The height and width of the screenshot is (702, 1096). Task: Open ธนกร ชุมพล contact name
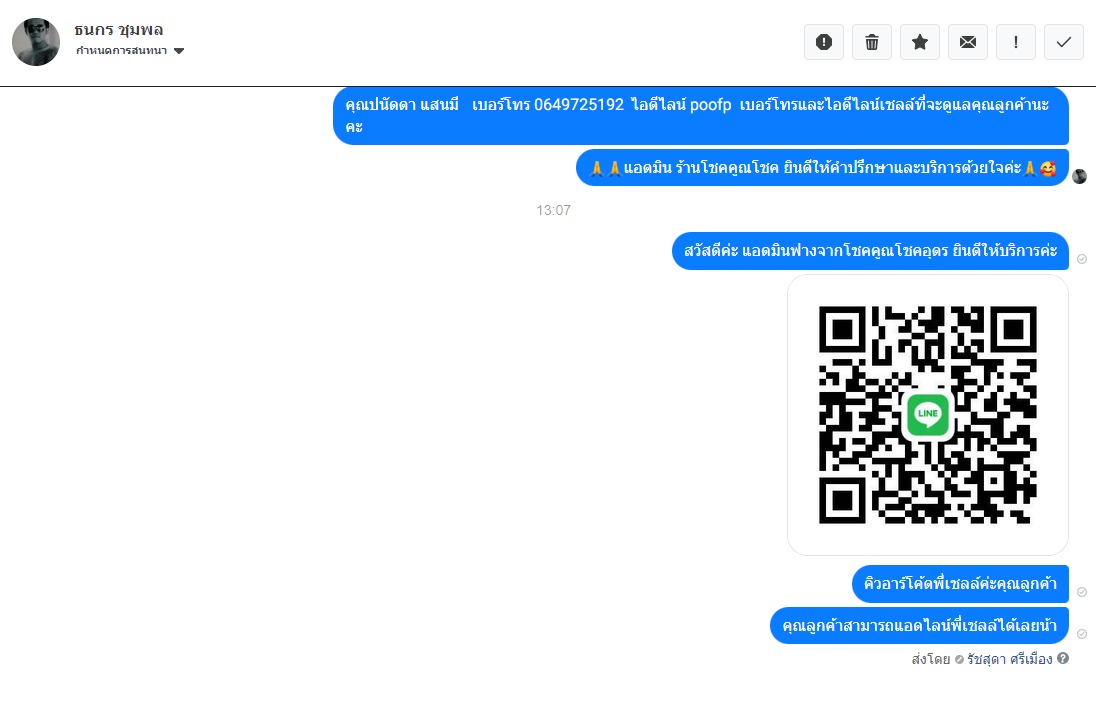click(x=119, y=29)
